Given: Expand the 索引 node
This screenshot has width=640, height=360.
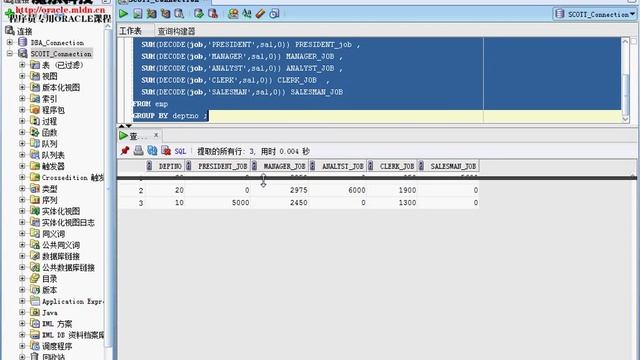Looking at the screenshot, I should 22,98.
